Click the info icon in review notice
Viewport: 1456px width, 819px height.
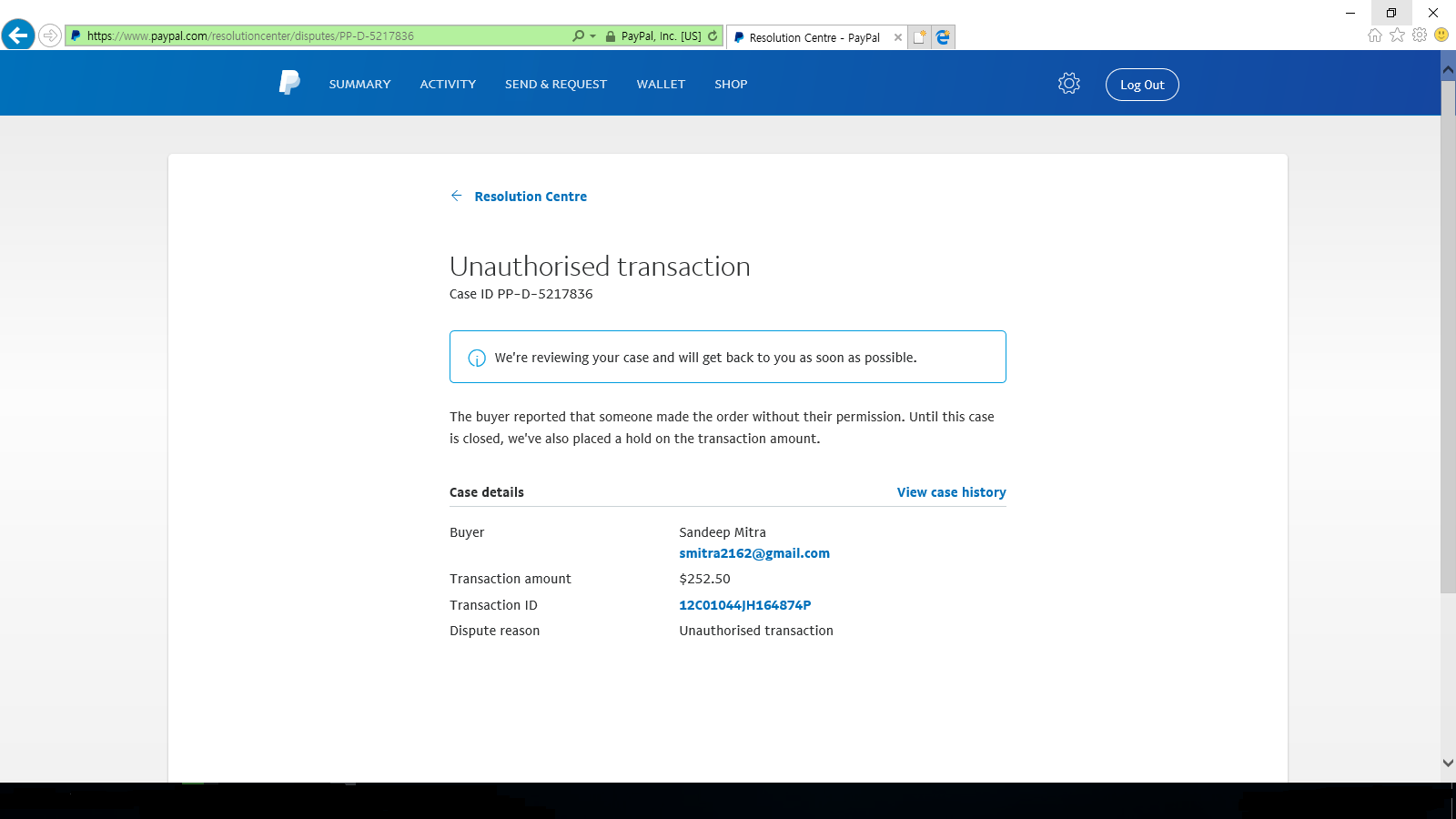[477, 358]
